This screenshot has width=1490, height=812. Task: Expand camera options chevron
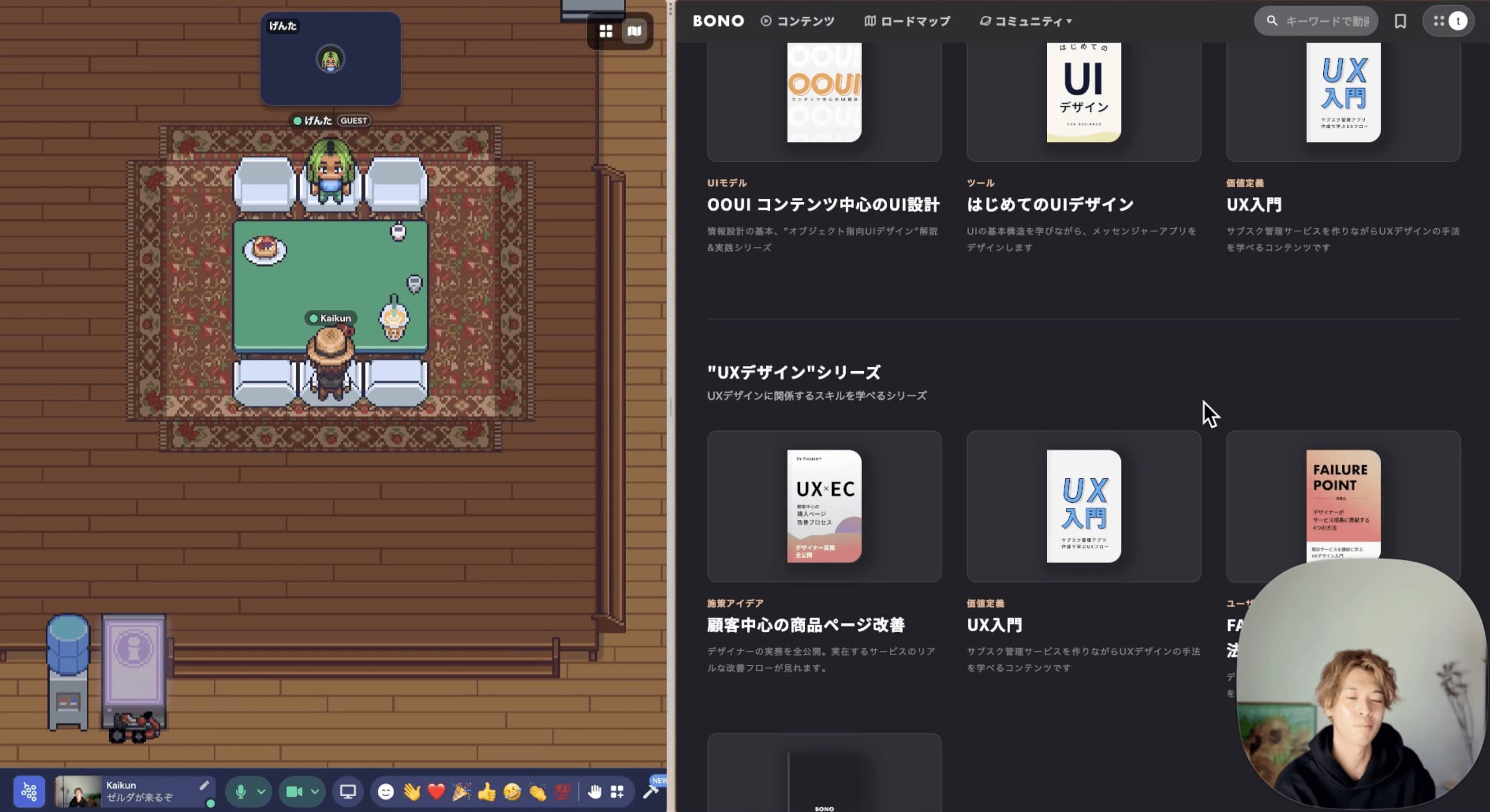(x=314, y=791)
